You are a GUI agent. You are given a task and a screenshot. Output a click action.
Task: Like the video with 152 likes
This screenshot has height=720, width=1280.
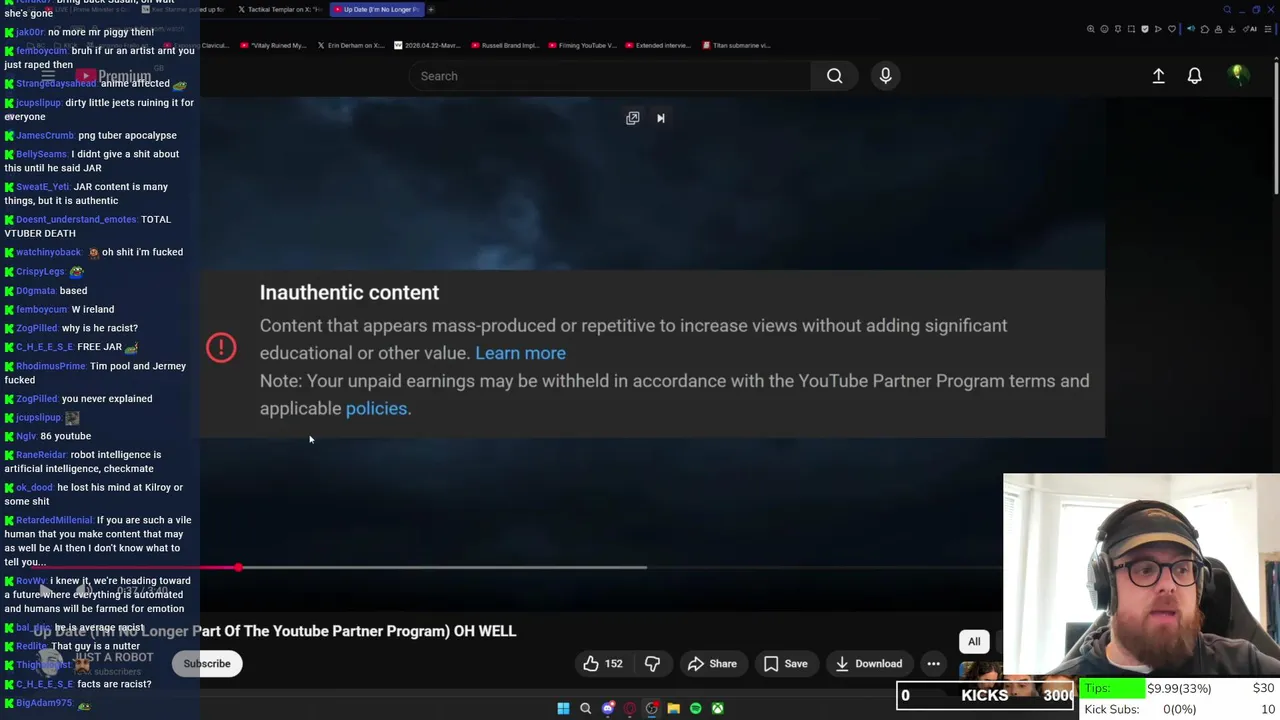[603, 663]
